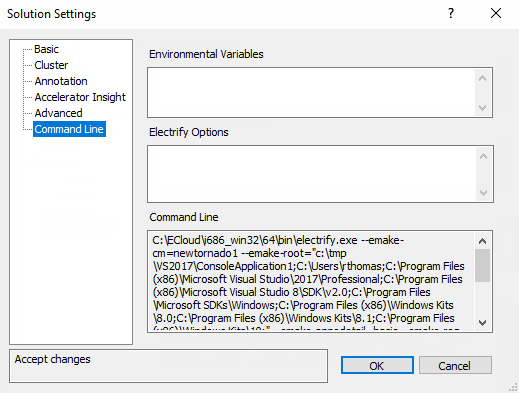
Task: Click Command Line scrollbar up arrow
Action: pos(482,241)
